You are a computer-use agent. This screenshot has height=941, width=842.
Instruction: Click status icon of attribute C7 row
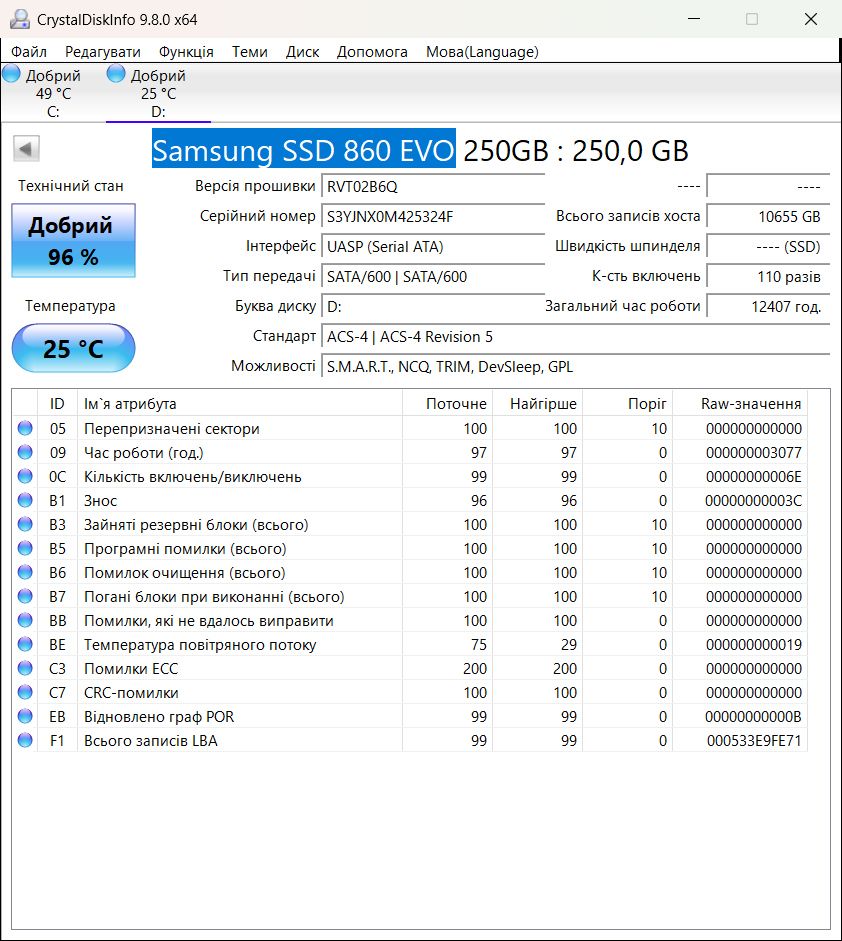click(25, 693)
